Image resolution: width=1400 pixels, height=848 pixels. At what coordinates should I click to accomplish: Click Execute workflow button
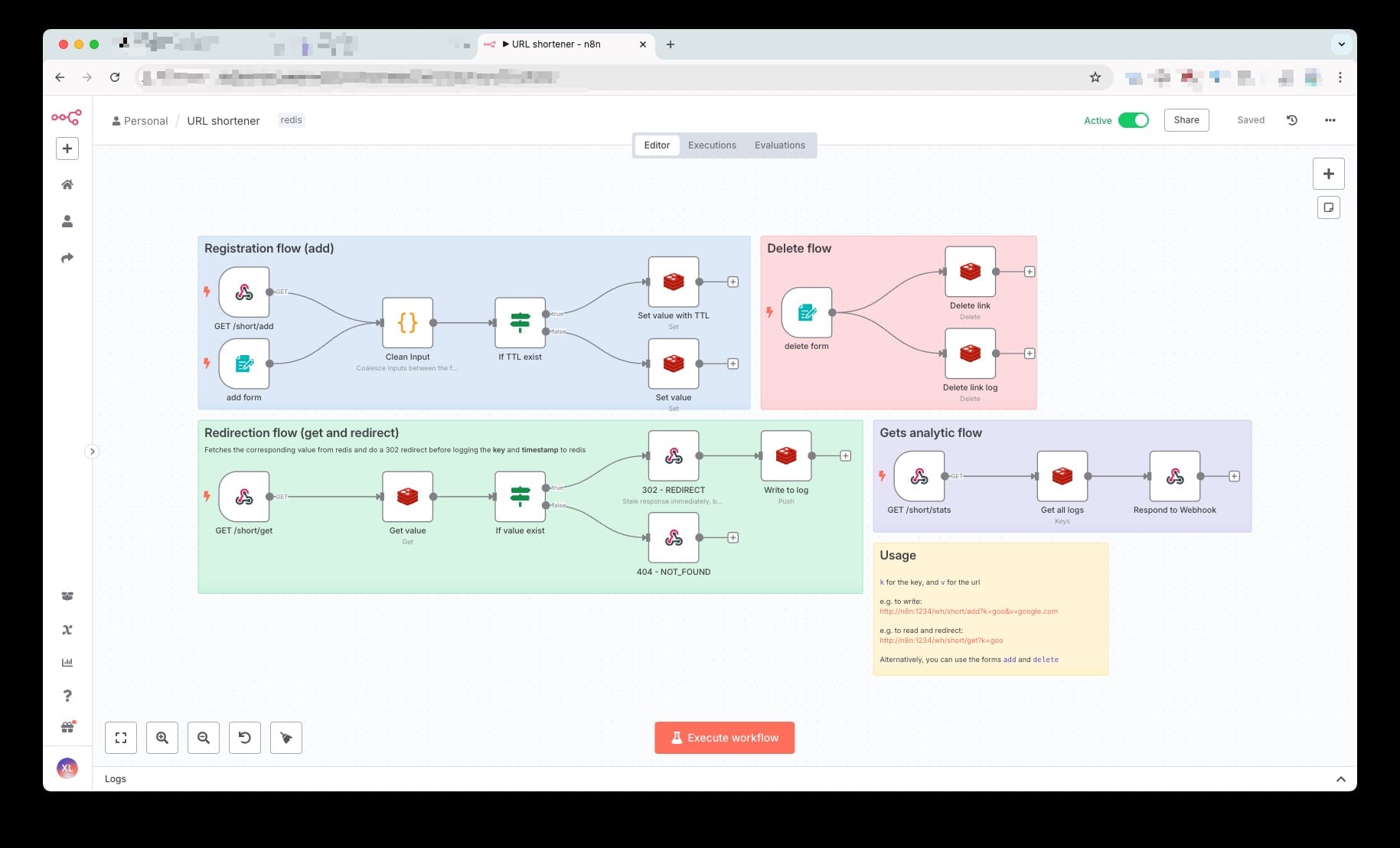click(x=724, y=738)
